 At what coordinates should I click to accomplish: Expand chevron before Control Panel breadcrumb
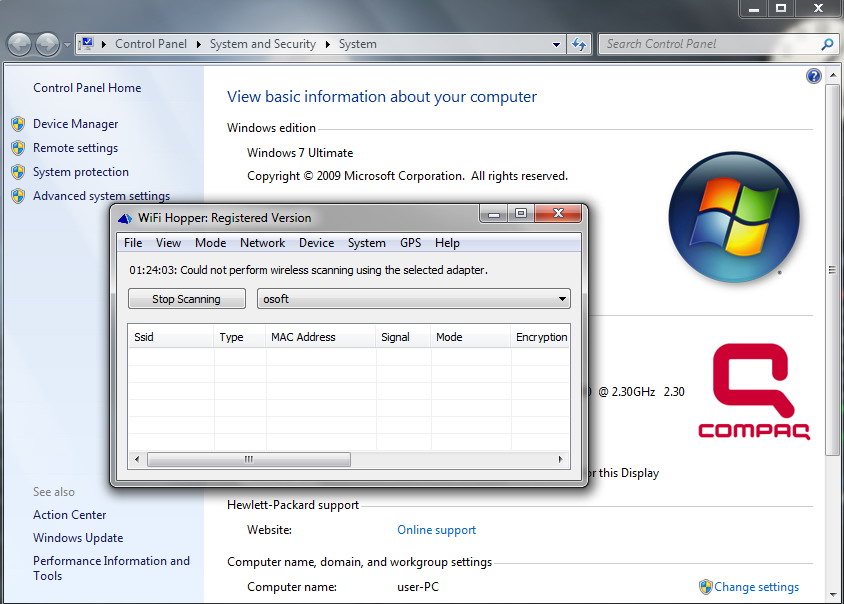coord(103,44)
